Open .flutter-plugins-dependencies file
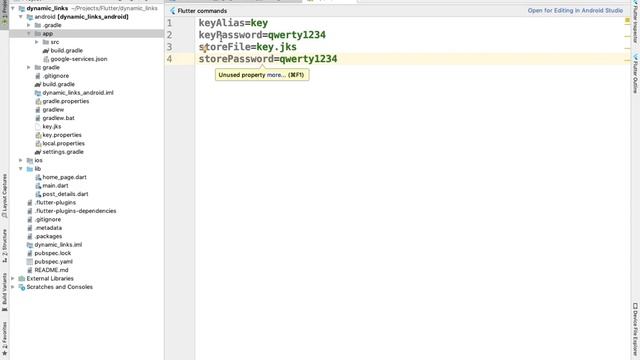 (75, 211)
